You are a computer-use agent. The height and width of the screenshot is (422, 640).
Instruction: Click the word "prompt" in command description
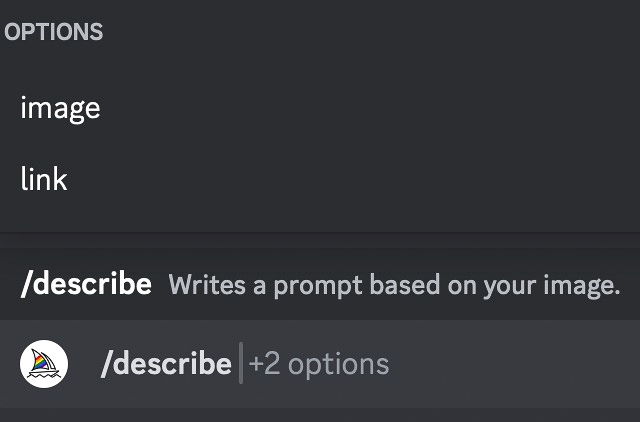[x=318, y=287]
